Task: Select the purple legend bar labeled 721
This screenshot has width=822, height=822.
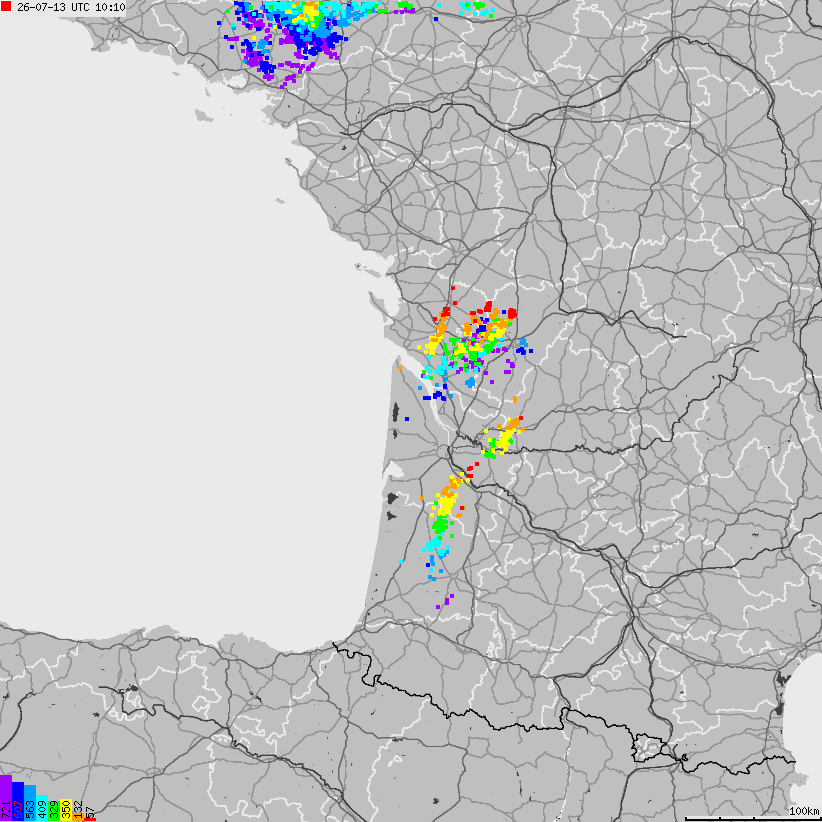Action: tap(6, 798)
